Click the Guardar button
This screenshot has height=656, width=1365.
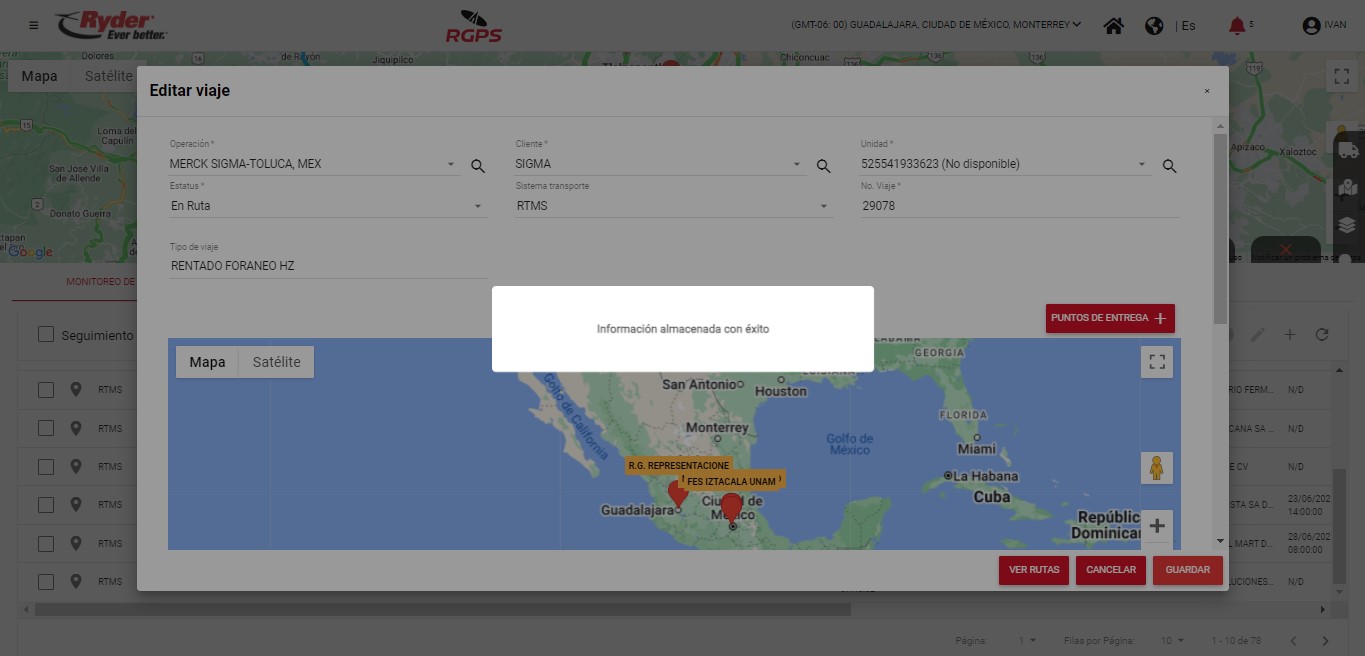coord(1187,570)
